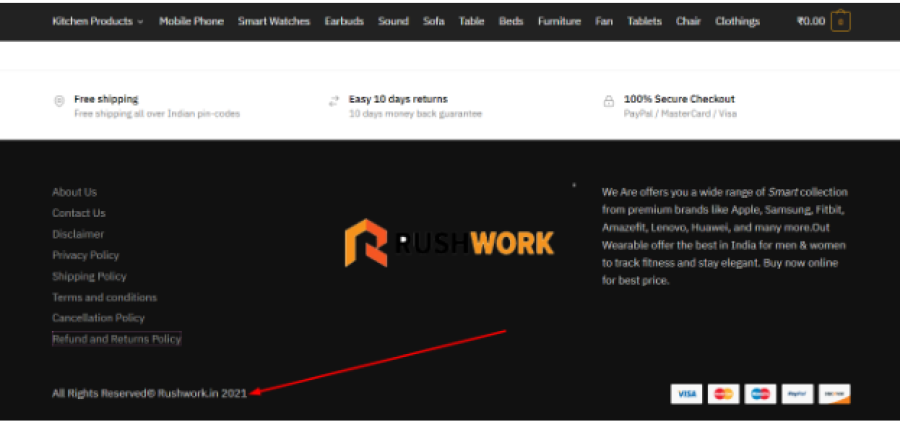
Task: Click 'PayPal / MasterCard / Visa' text
Action: pos(680,114)
